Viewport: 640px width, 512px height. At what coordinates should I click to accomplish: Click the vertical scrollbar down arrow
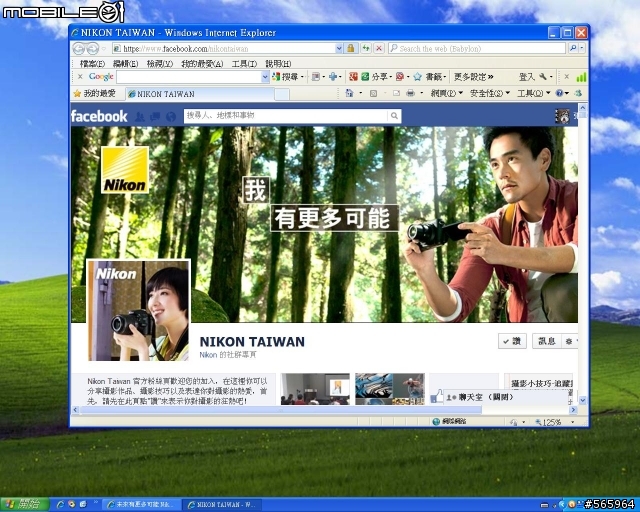tap(582, 401)
